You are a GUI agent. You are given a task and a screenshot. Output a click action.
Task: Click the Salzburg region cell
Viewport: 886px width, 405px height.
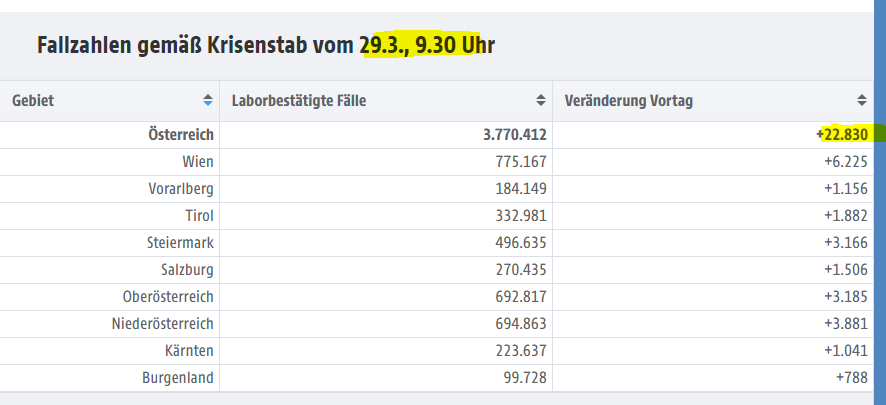[185, 269]
